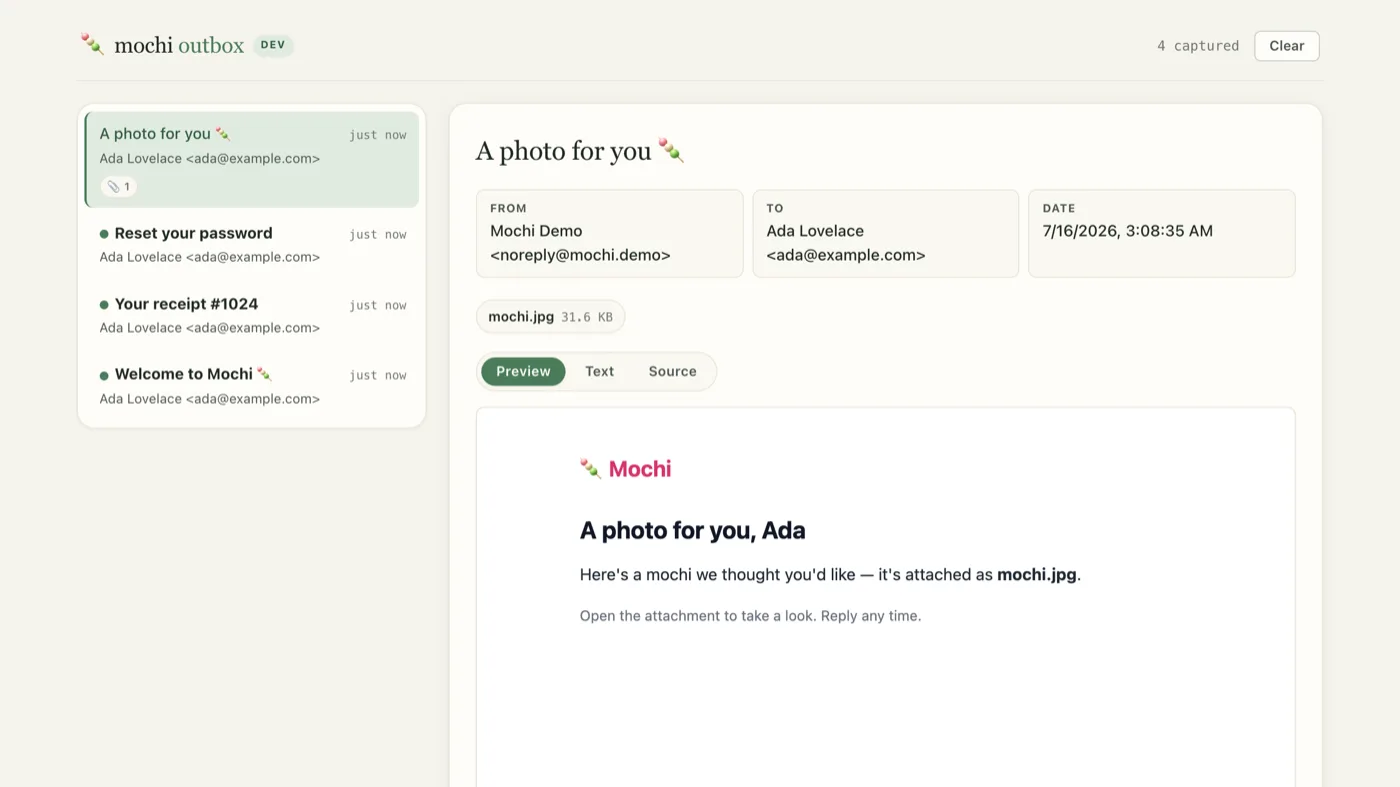Click 'just now' timestamp on Welcome to Mochi
1400x787 pixels.
(378, 376)
